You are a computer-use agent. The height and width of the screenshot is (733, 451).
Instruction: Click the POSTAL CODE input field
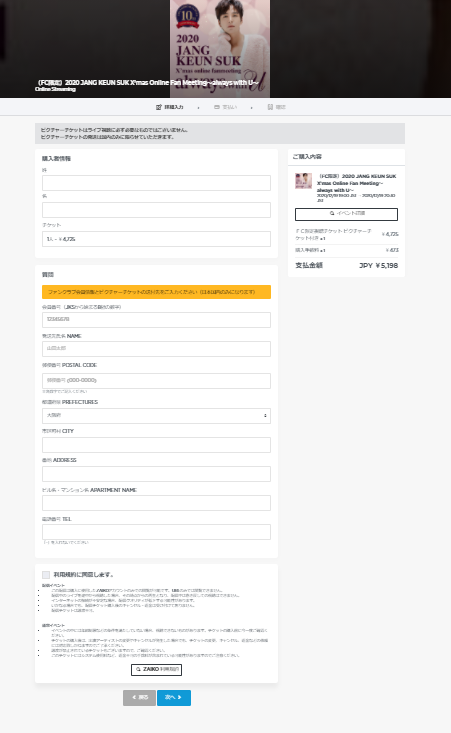tap(156, 381)
